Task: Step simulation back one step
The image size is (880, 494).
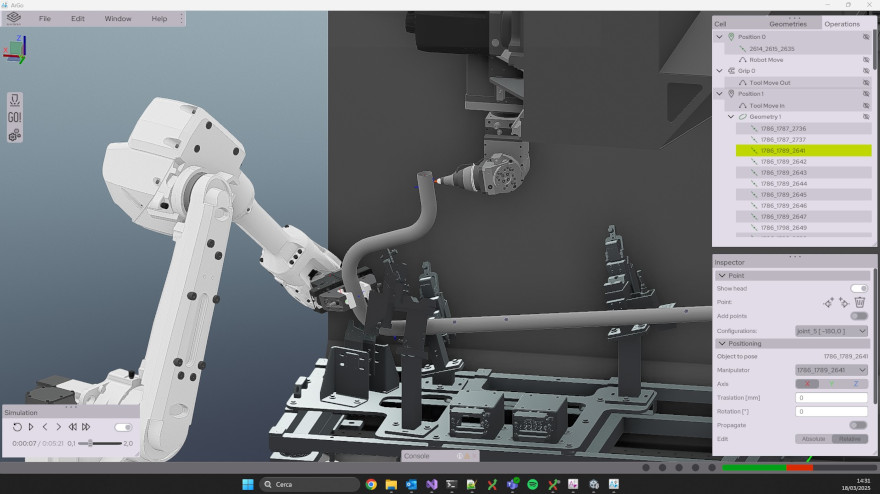Action: click(x=45, y=427)
